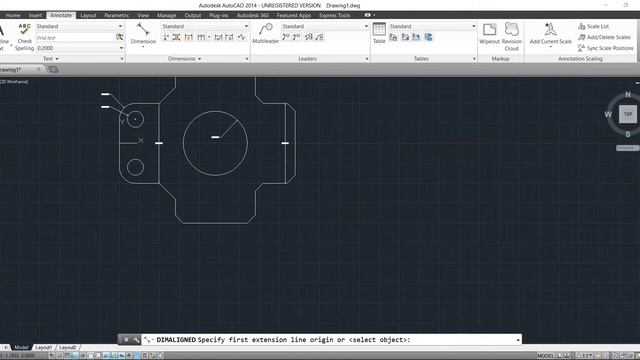Image resolution: width=640 pixels, height=360 pixels.
Task: Click the Collect leaders icon
Action: (319, 37)
